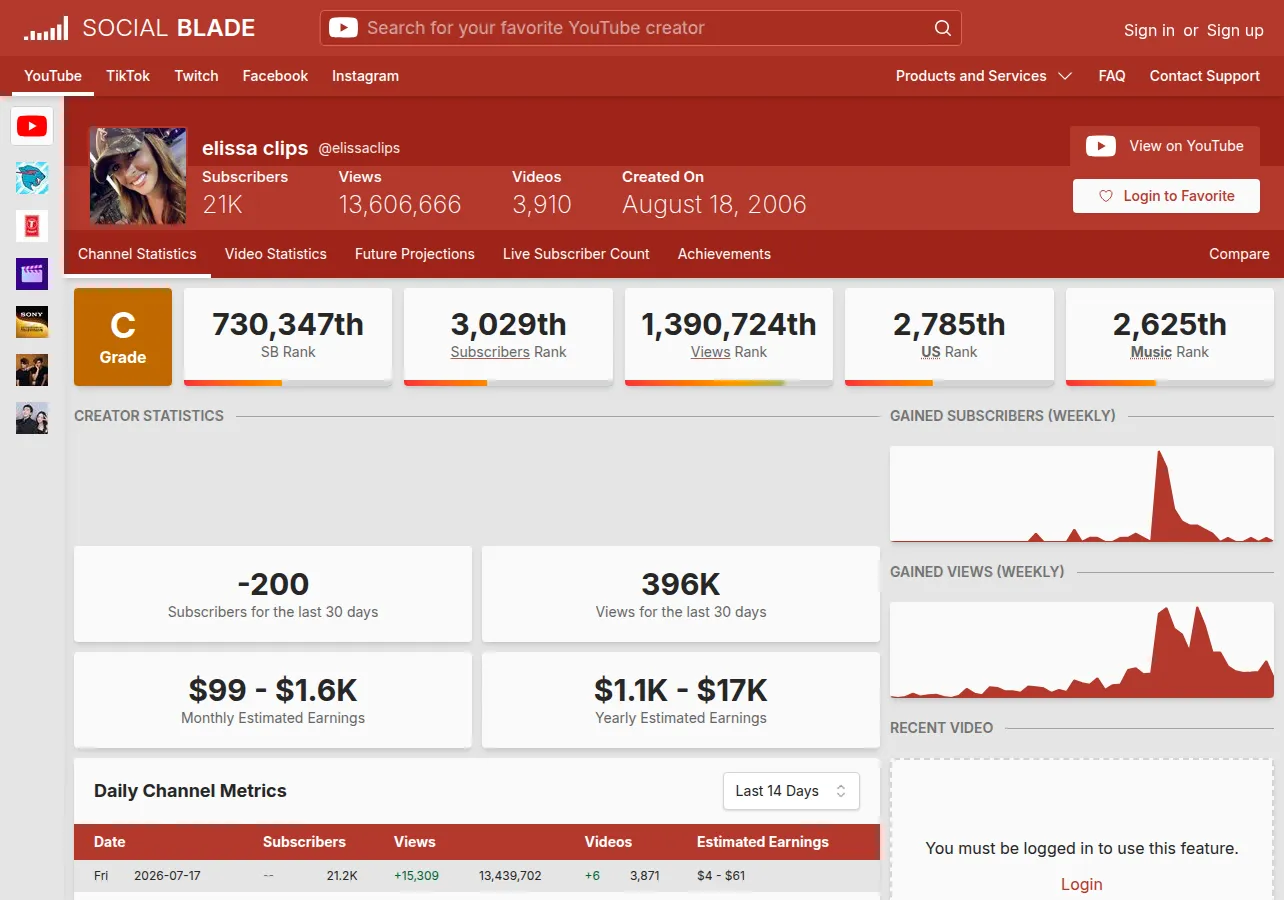Expand Products and Services dropdown
The height and width of the screenshot is (900, 1284).
tap(984, 76)
